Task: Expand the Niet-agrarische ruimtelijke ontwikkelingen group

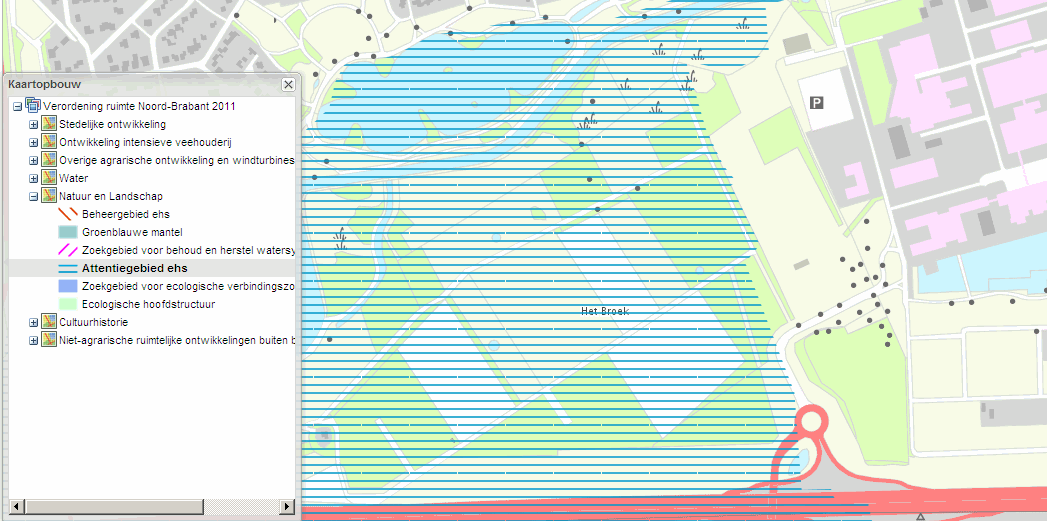Action: pos(33,341)
